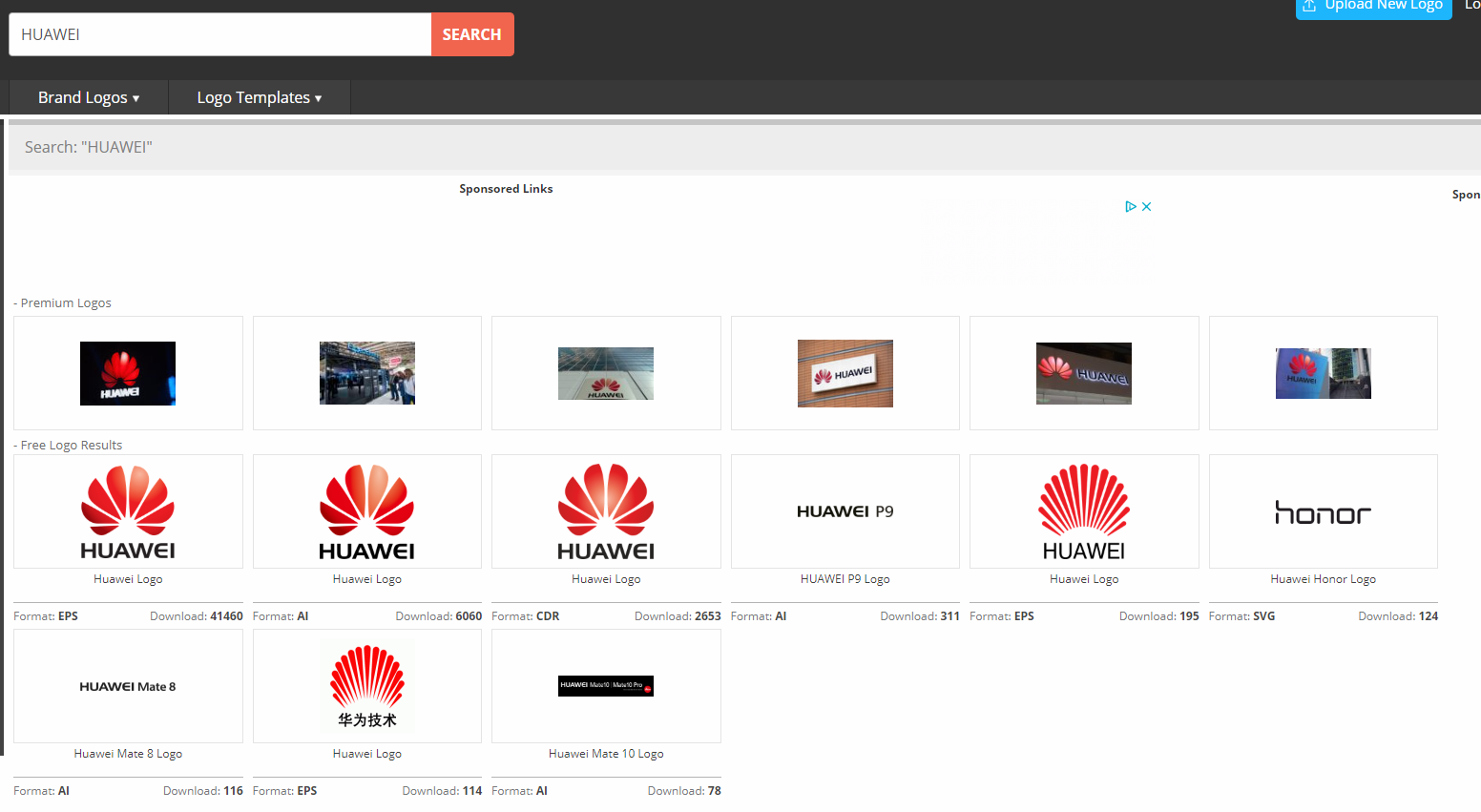This screenshot has width=1481, height=812.
Task: Follow the Huawei Mate 10 Logo link
Action: (606, 754)
